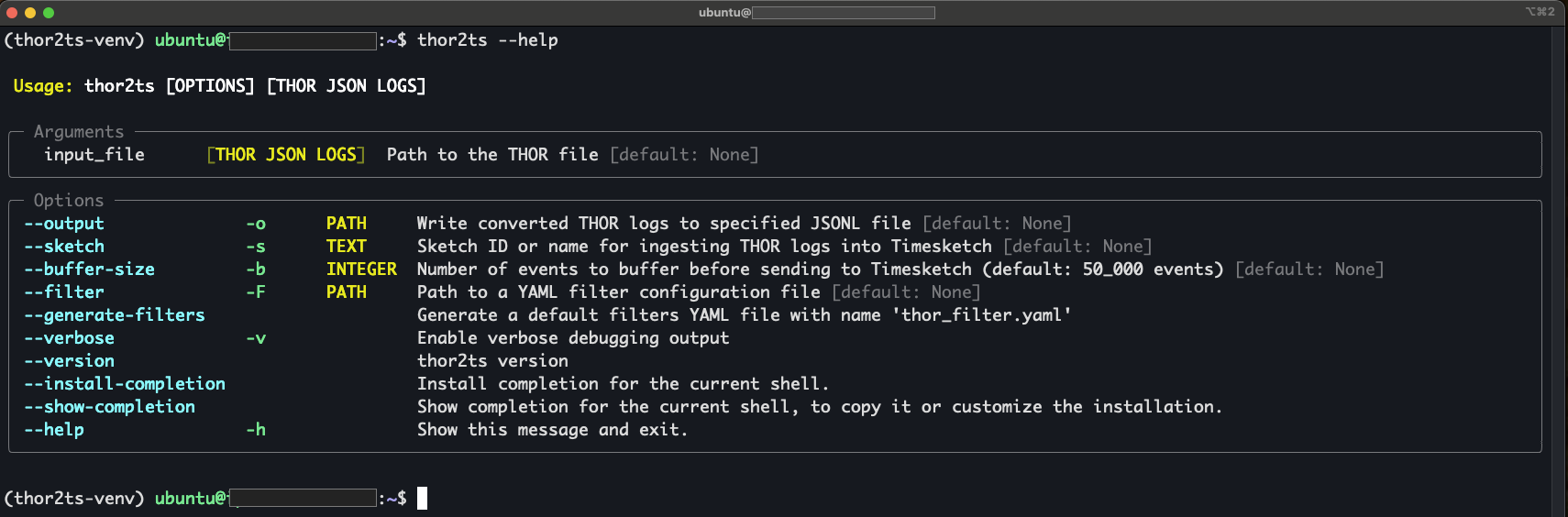Click the '-s' short flag
The height and width of the screenshot is (517, 1568).
pyautogui.click(x=256, y=247)
